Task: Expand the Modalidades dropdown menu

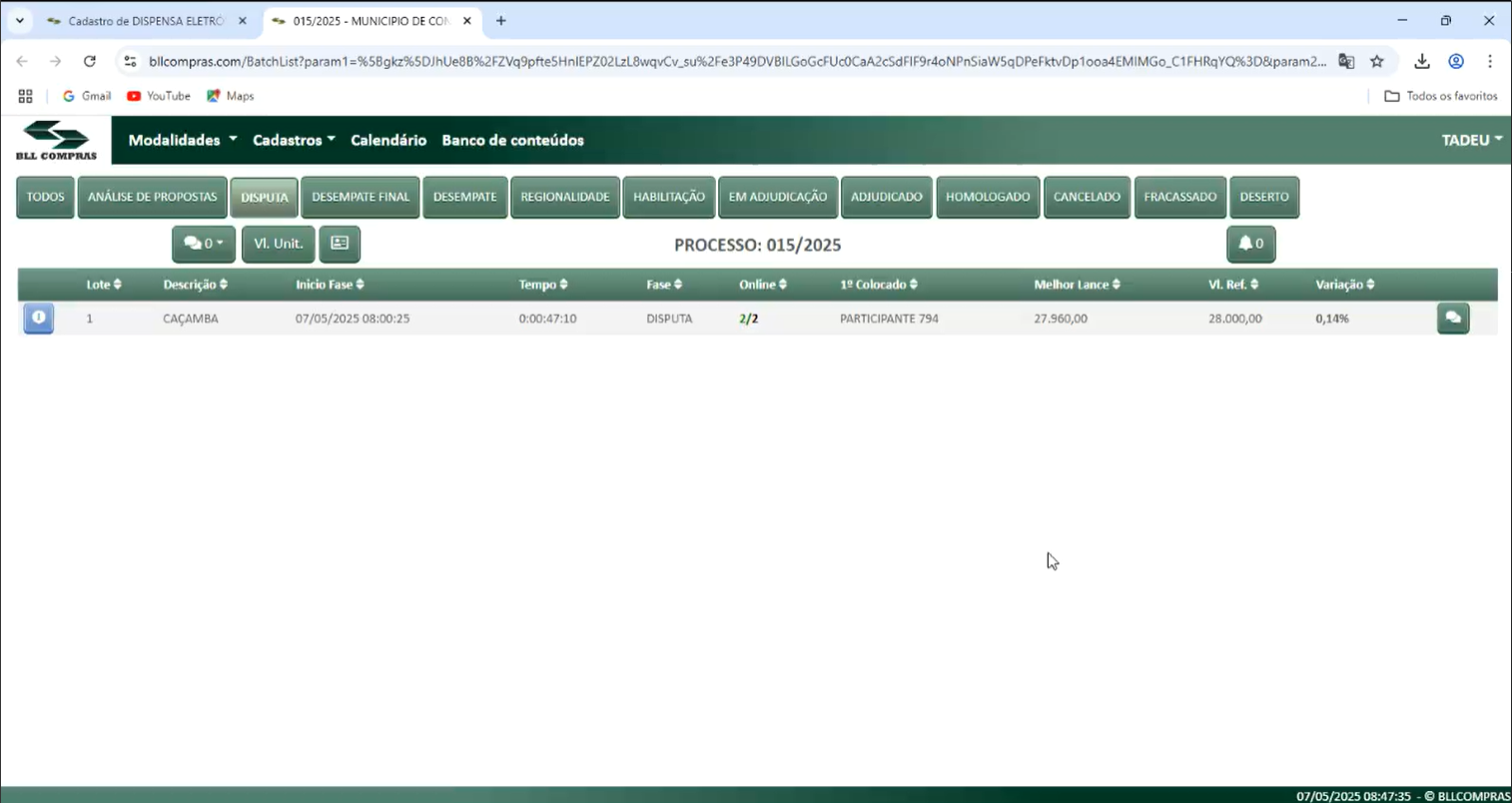Action: coord(183,140)
